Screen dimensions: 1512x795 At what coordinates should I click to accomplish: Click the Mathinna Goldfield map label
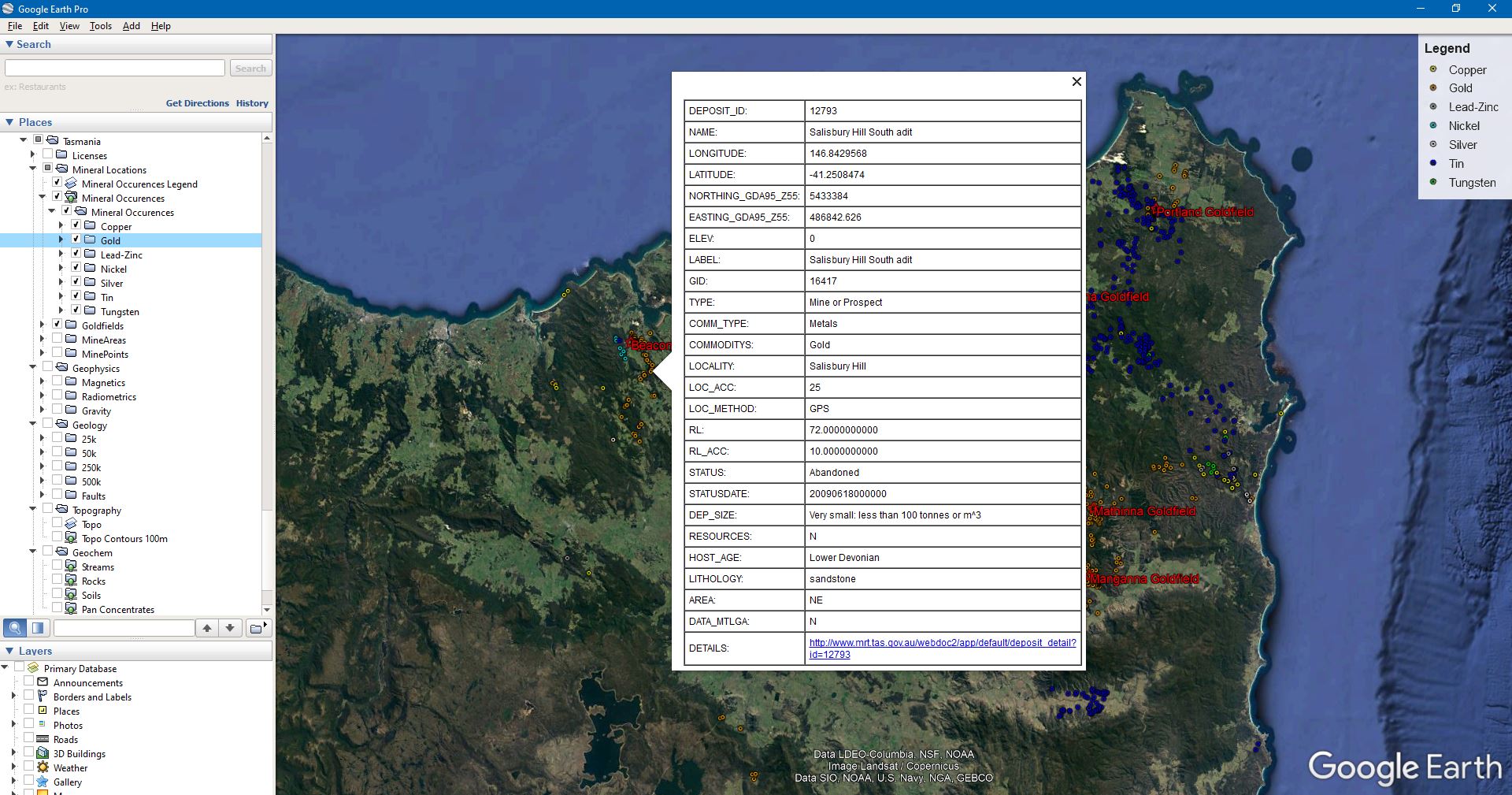point(1143,511)
